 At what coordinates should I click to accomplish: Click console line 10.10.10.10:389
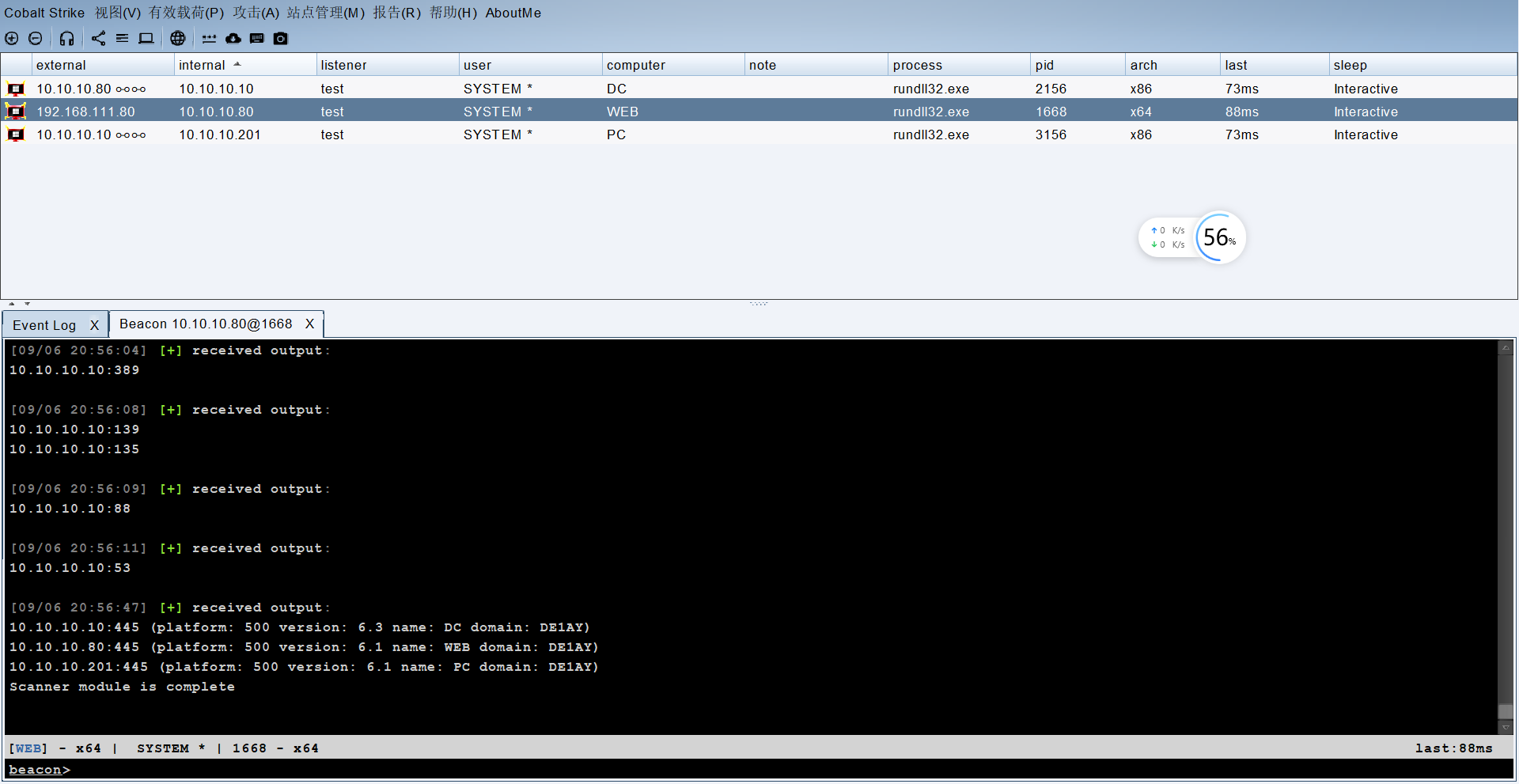pos(74,370)
